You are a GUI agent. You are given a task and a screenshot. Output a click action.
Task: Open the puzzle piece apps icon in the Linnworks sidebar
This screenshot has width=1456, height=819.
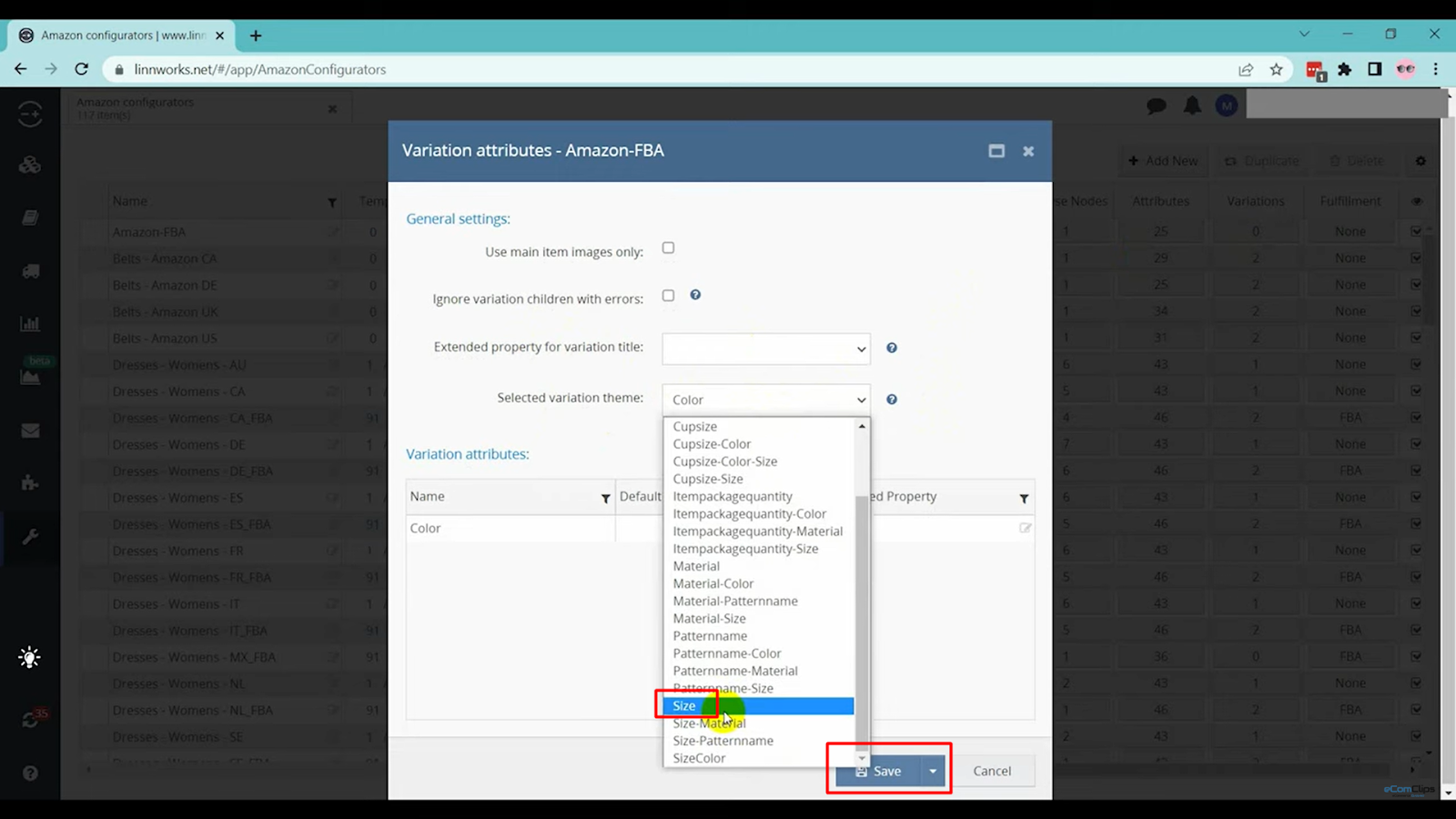pyautogui.click(x=30, y=483)
